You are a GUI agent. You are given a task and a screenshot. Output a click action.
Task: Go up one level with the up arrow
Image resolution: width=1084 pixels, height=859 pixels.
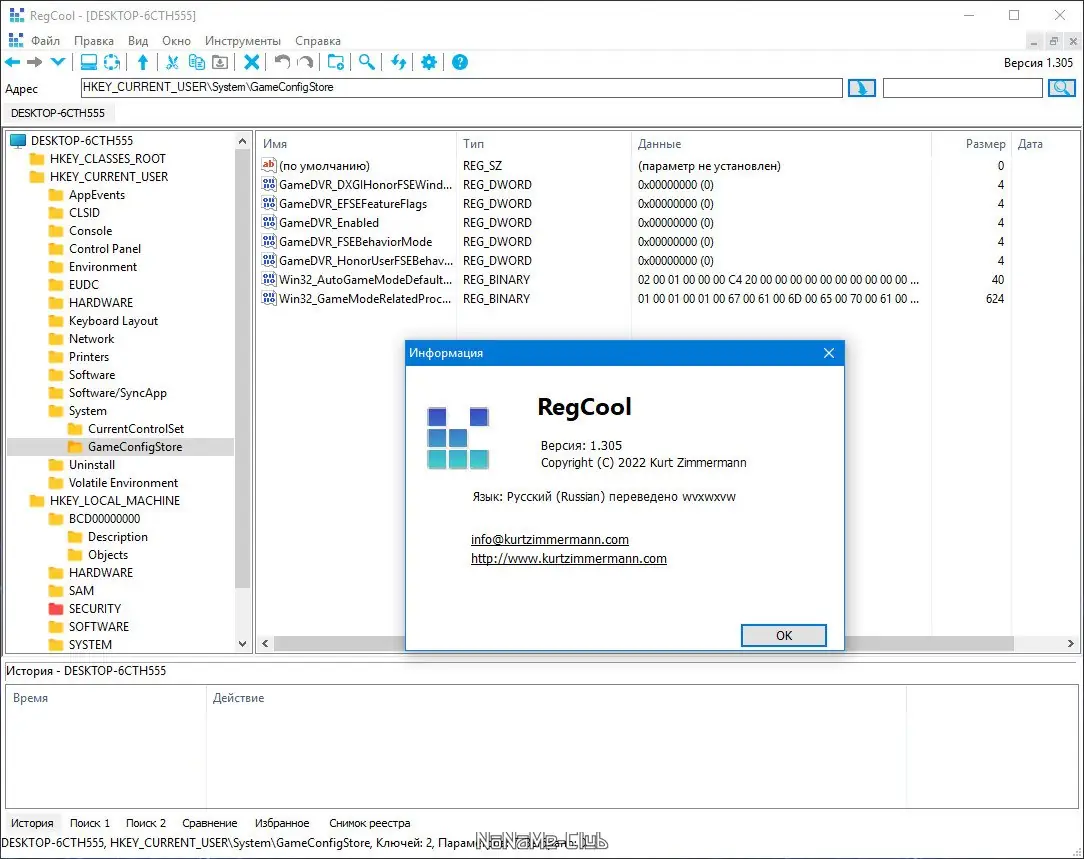(142, 62)
